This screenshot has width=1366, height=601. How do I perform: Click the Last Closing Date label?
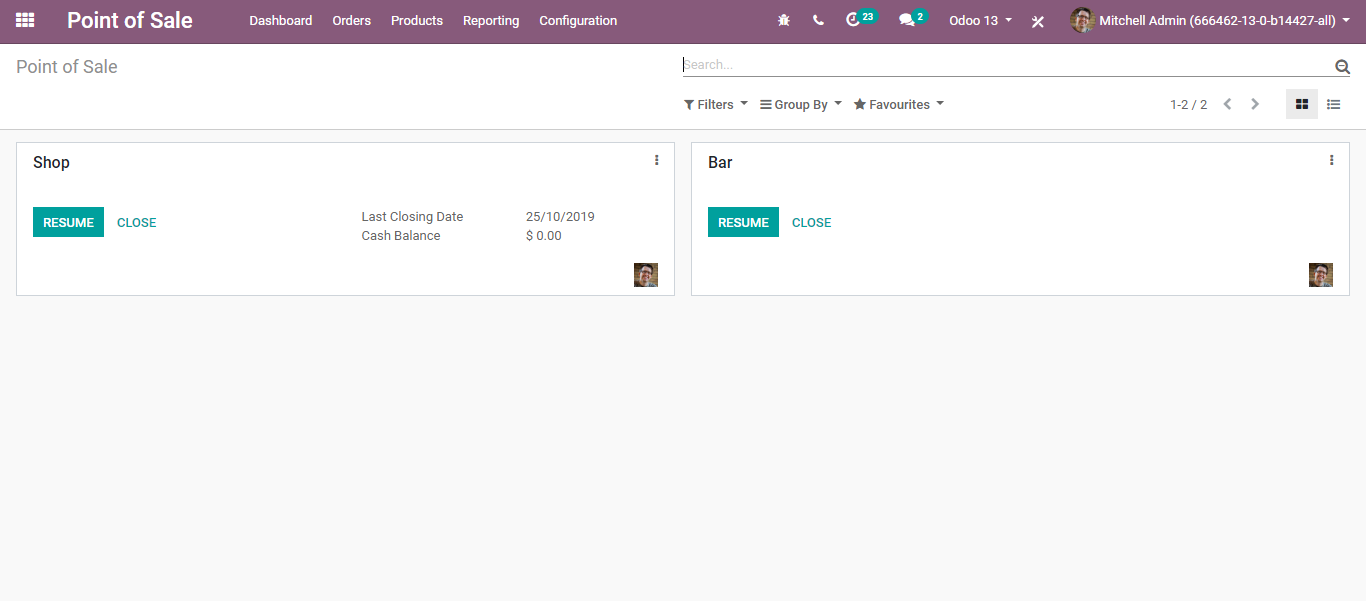[x=412, y=216]
